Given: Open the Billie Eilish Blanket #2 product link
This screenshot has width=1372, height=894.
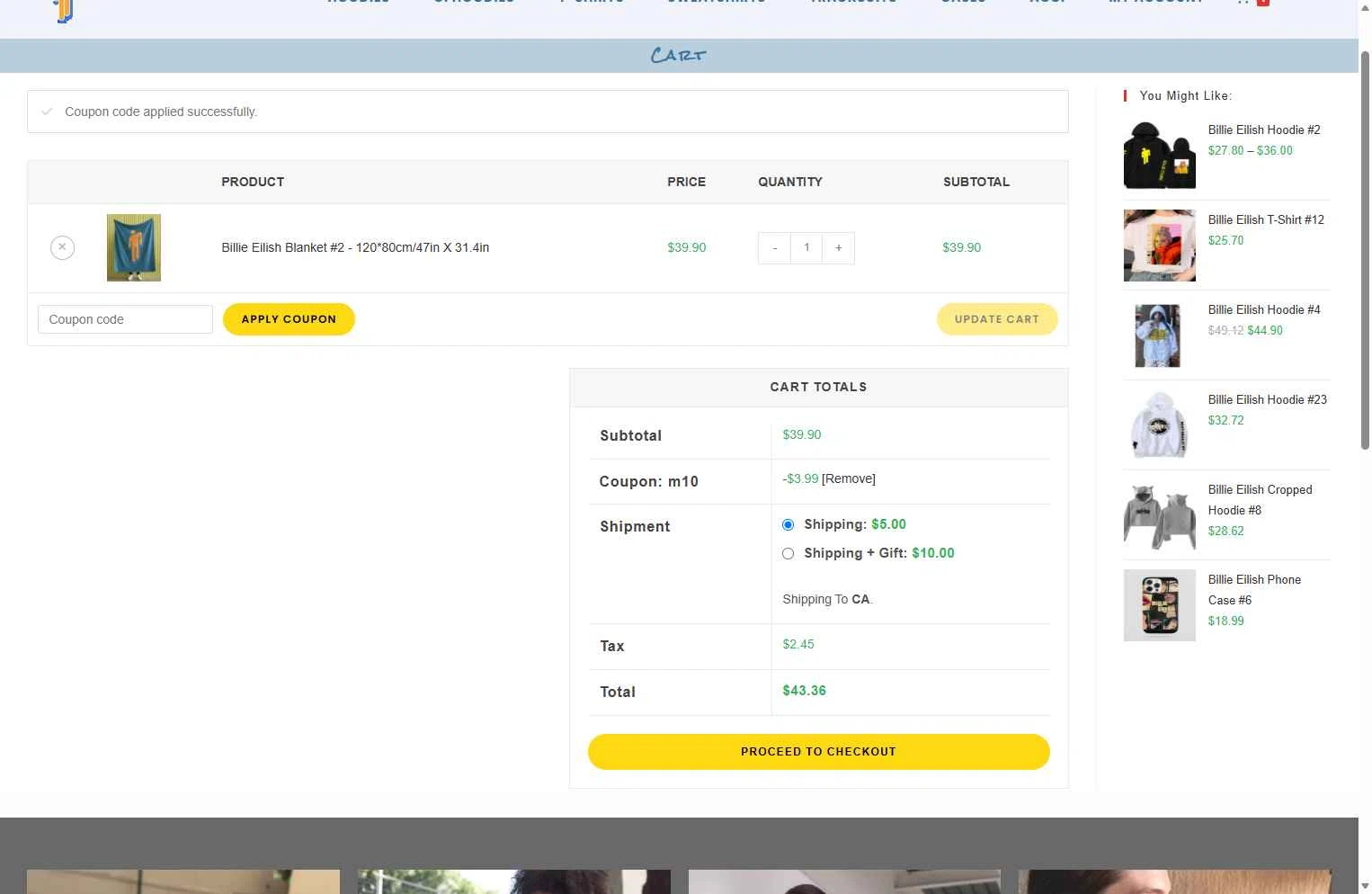Looking at the screenshot, I should 355,247.
